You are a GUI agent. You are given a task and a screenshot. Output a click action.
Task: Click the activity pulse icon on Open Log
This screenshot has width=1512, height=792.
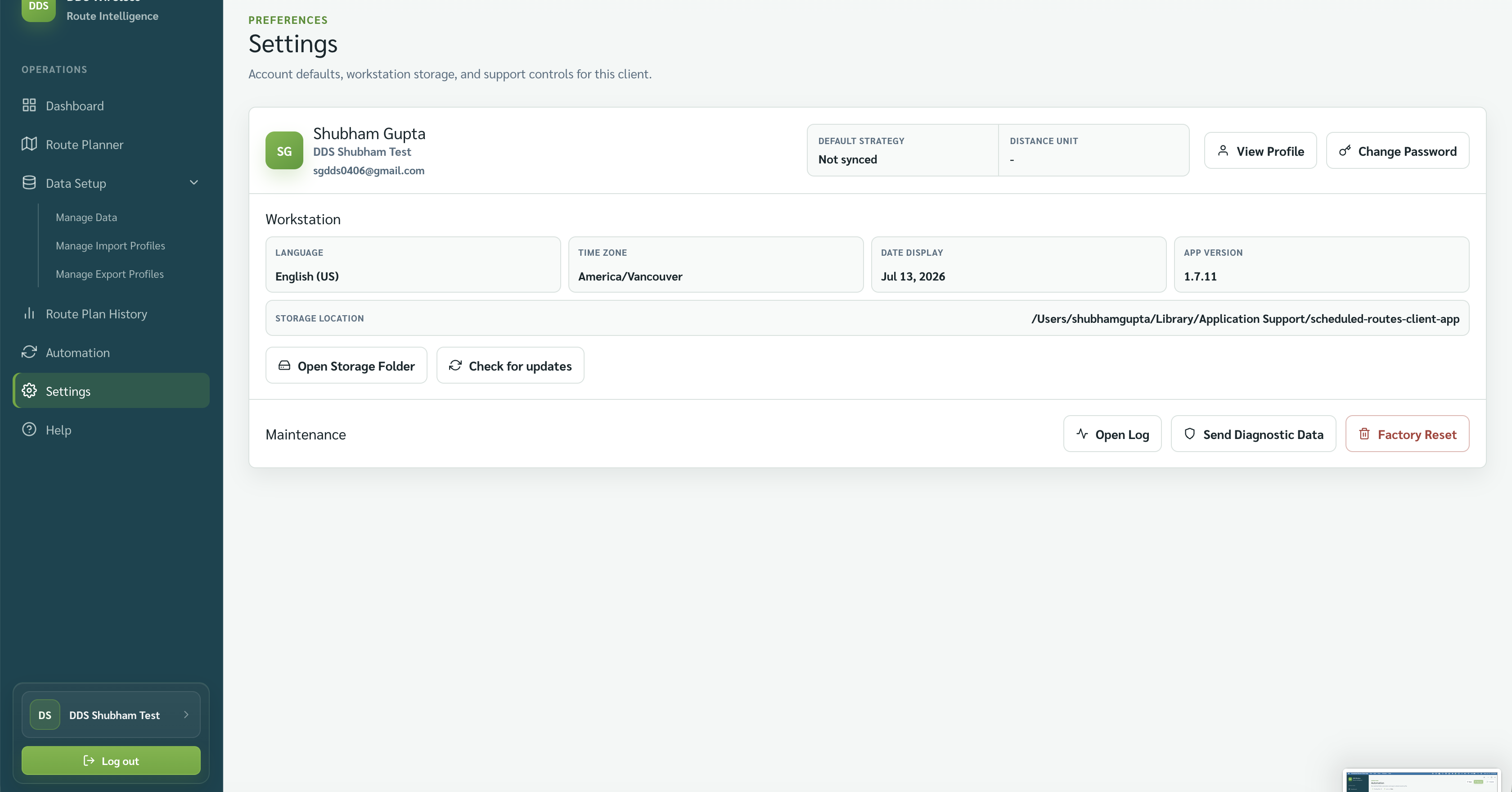(1082, 434)
